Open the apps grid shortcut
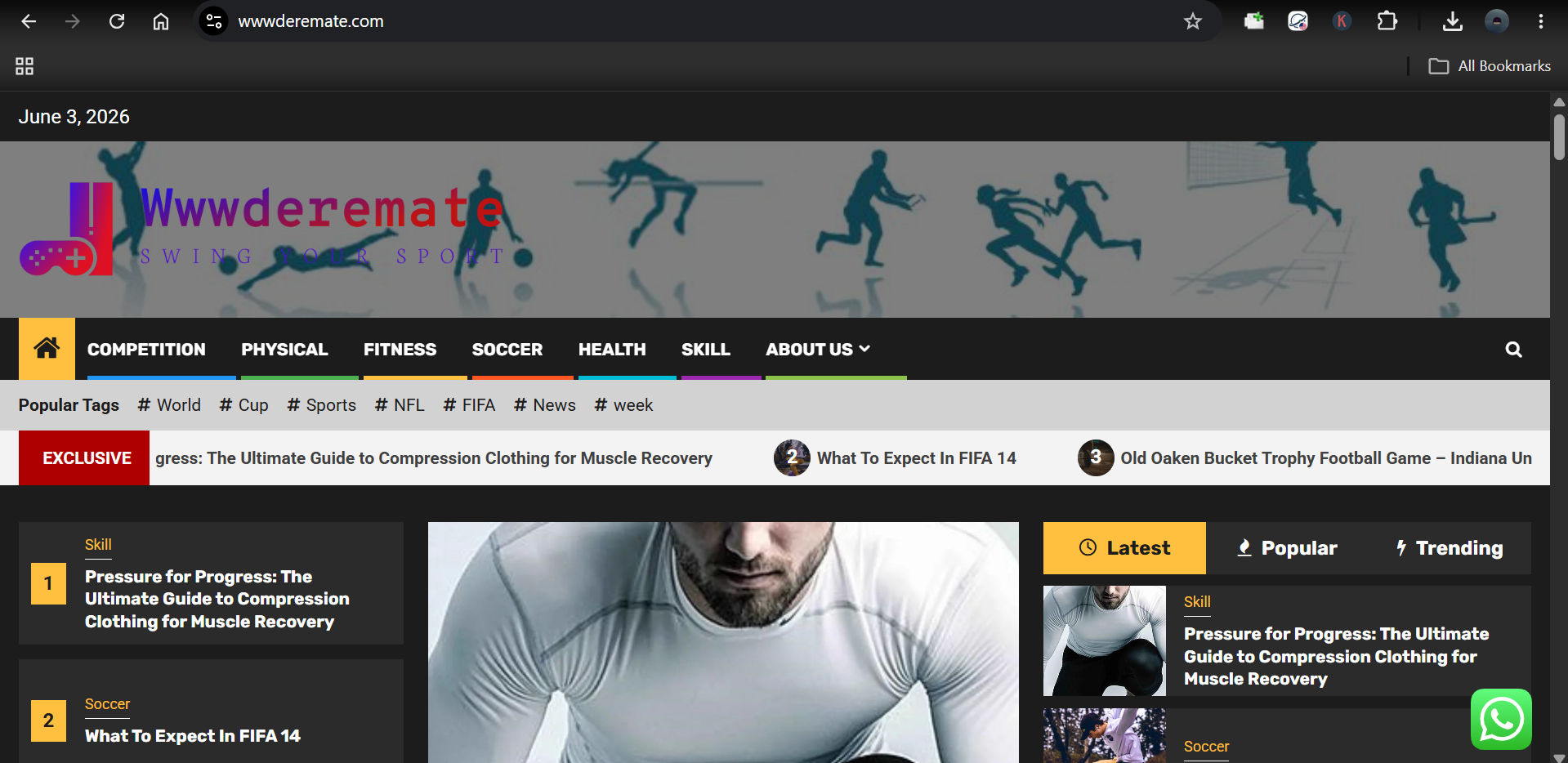Image resolution: width=1568 pixels, height=763 pixels. coord(25,66)
